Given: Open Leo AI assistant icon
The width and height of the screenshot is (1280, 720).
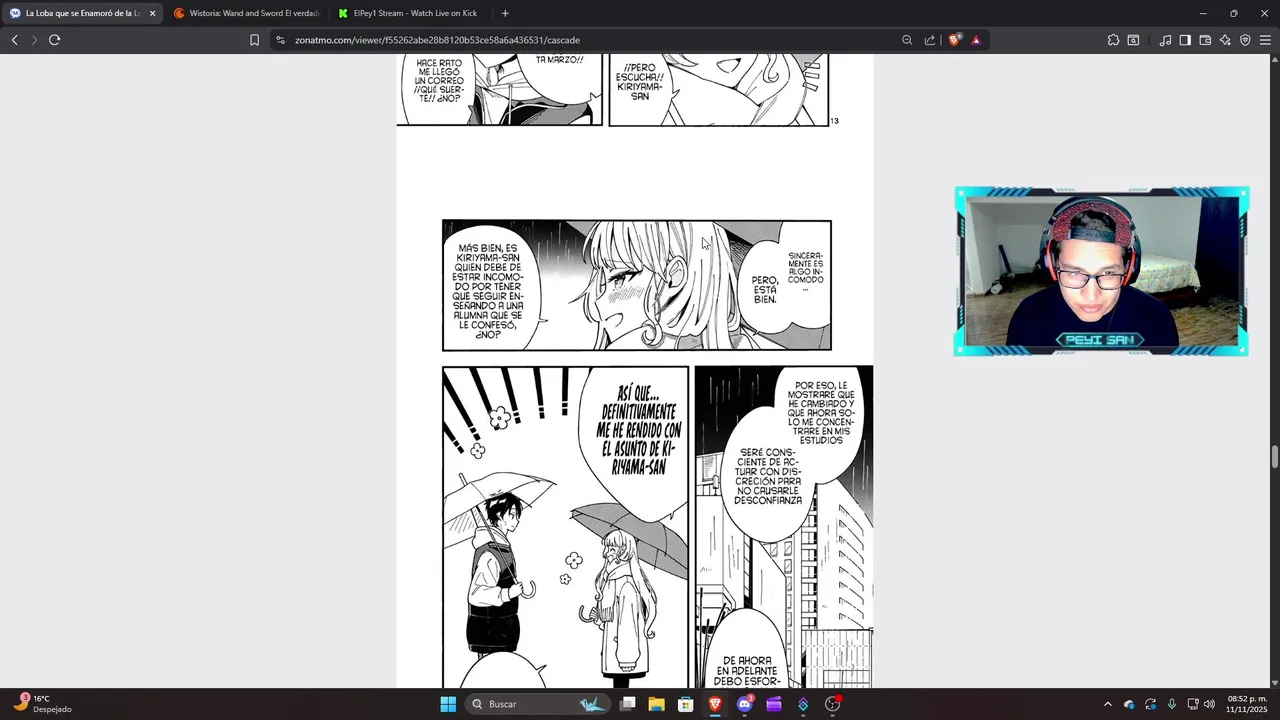Looking at the screenshot, I should coord(1225,40).
